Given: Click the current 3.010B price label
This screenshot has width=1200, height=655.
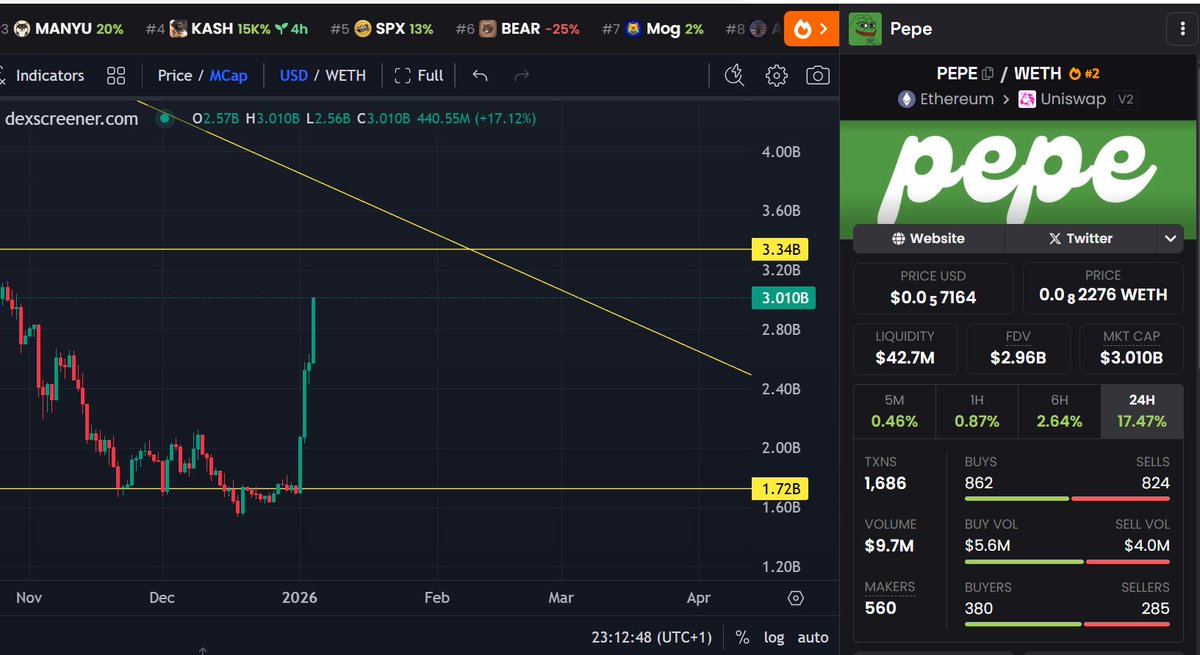Looking at the screenshot, I should coord(783,298).
